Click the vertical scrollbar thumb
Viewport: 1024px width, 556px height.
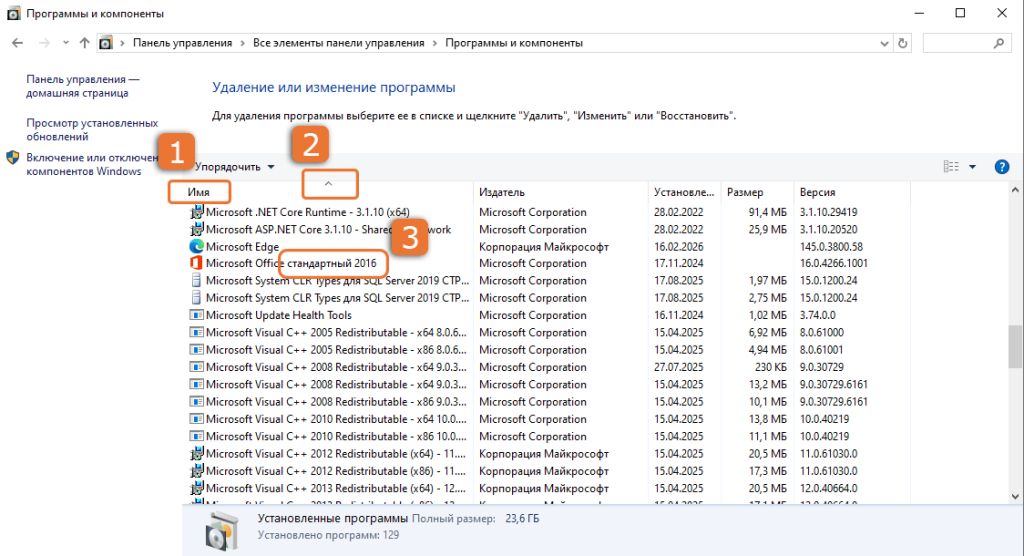1015,347
